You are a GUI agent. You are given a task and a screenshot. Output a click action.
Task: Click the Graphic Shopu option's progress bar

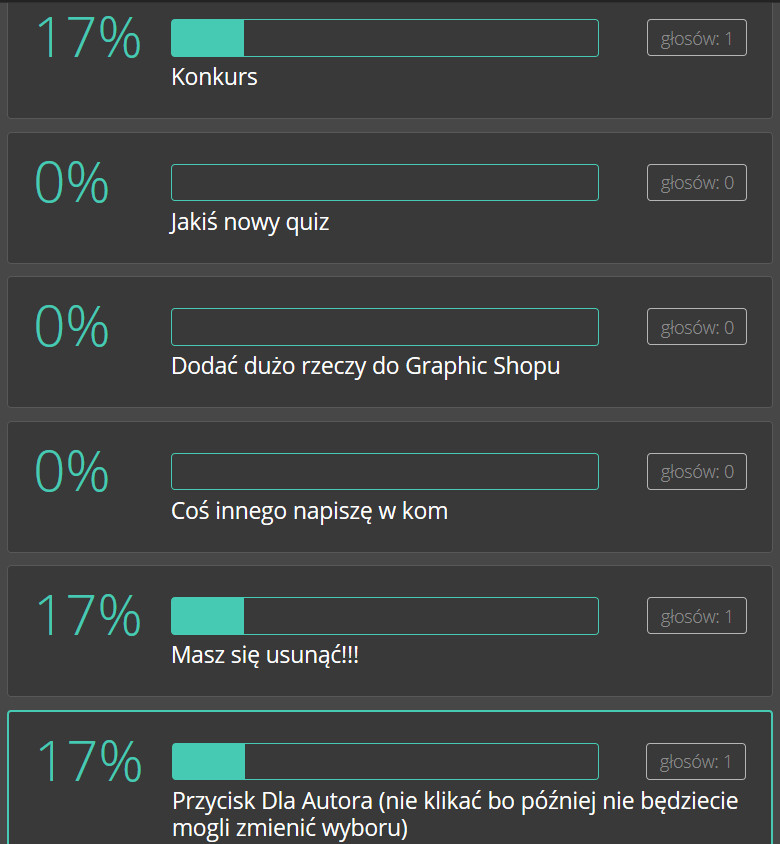(385, 327)
